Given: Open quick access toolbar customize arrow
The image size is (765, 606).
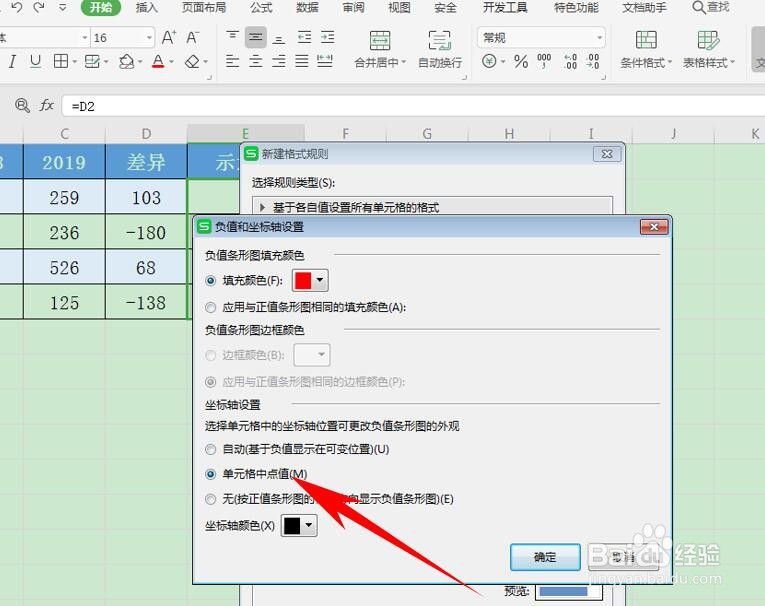Looking at the screenshot, I should [62, 7].
